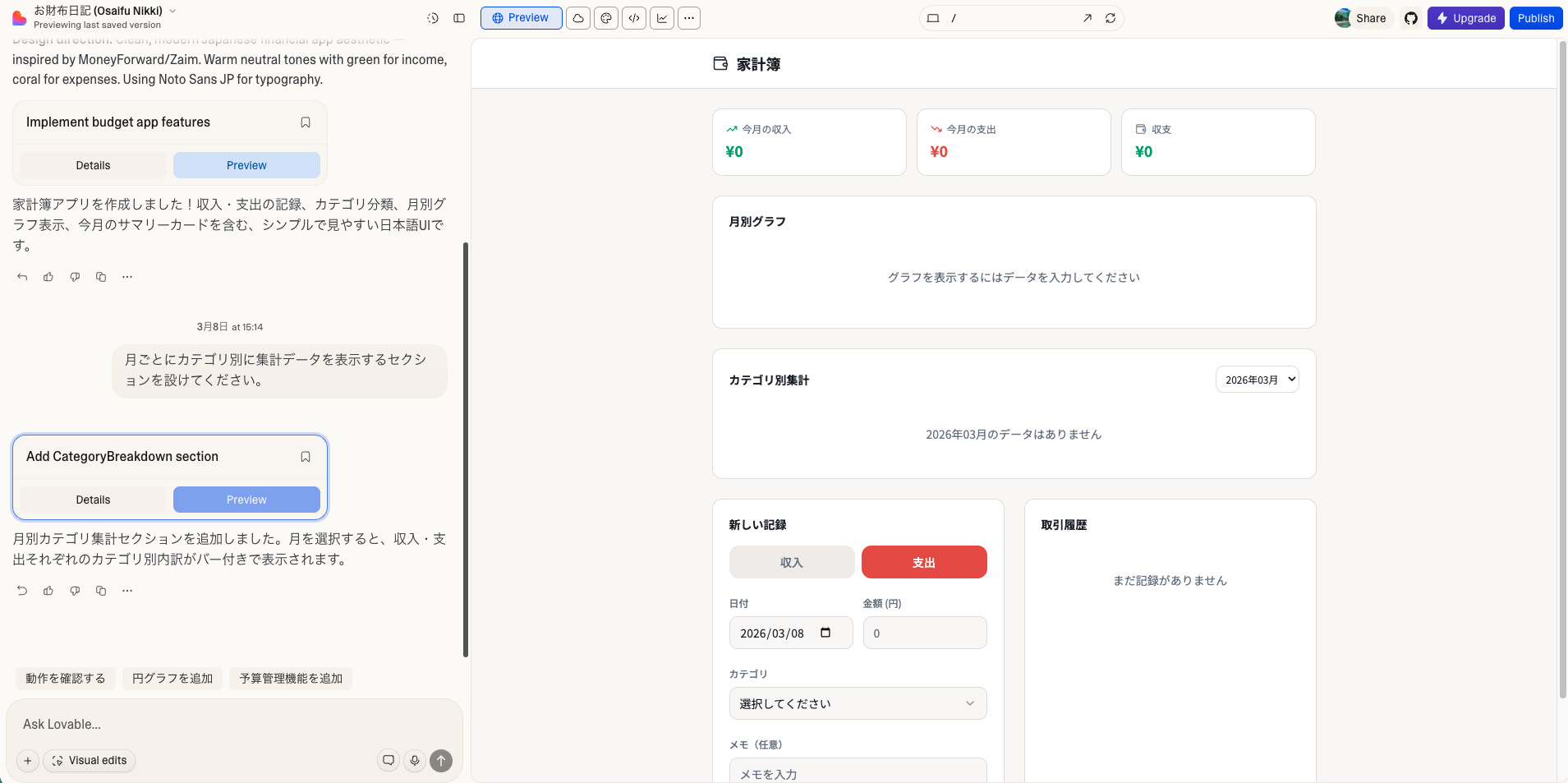Screen dimensions: 1568x783
Task: Expand the カテゴリ category select box
Action: 858,703
